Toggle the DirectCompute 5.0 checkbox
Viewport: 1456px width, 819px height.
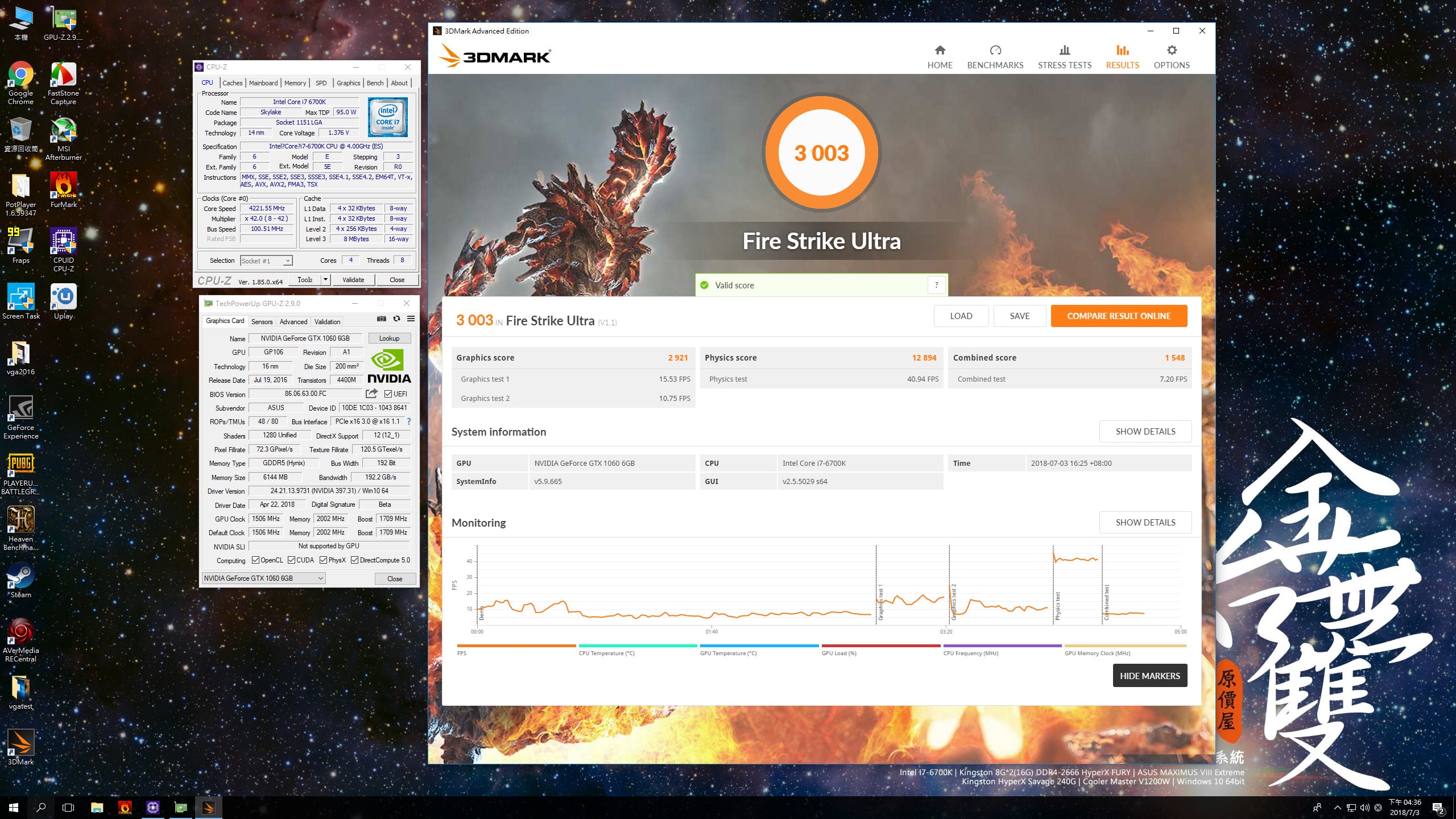tap(354, 560)
